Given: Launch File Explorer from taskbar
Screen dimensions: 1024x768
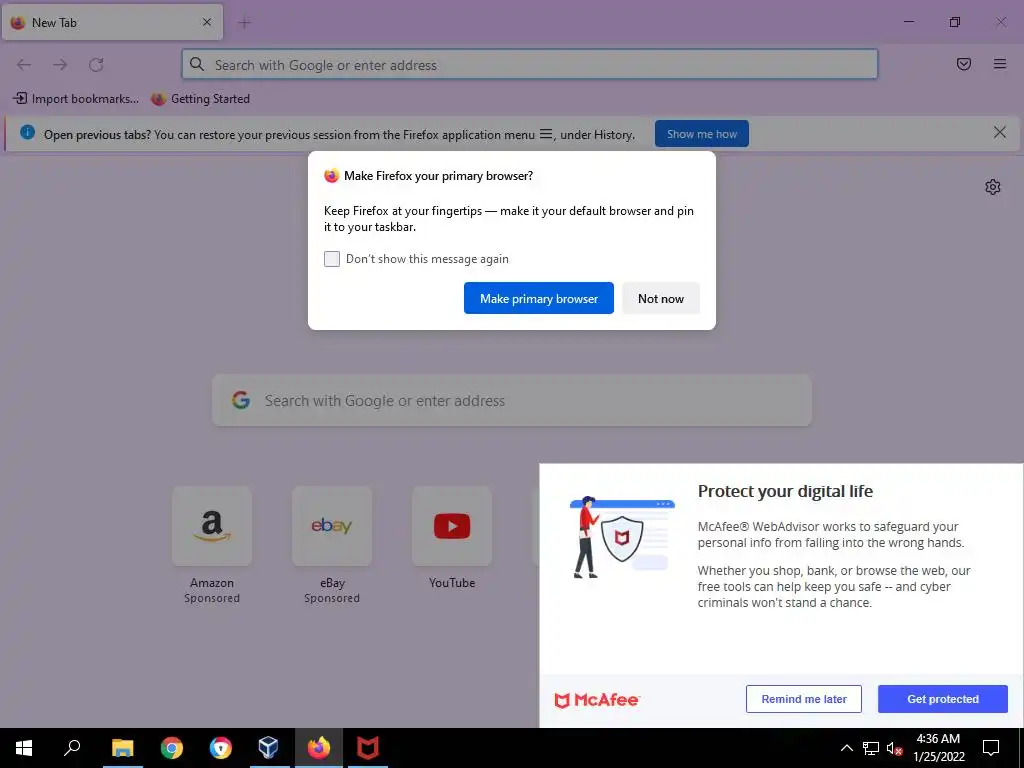Looking at the screenshot, I should pyautogui.click(x=122, y=748).
